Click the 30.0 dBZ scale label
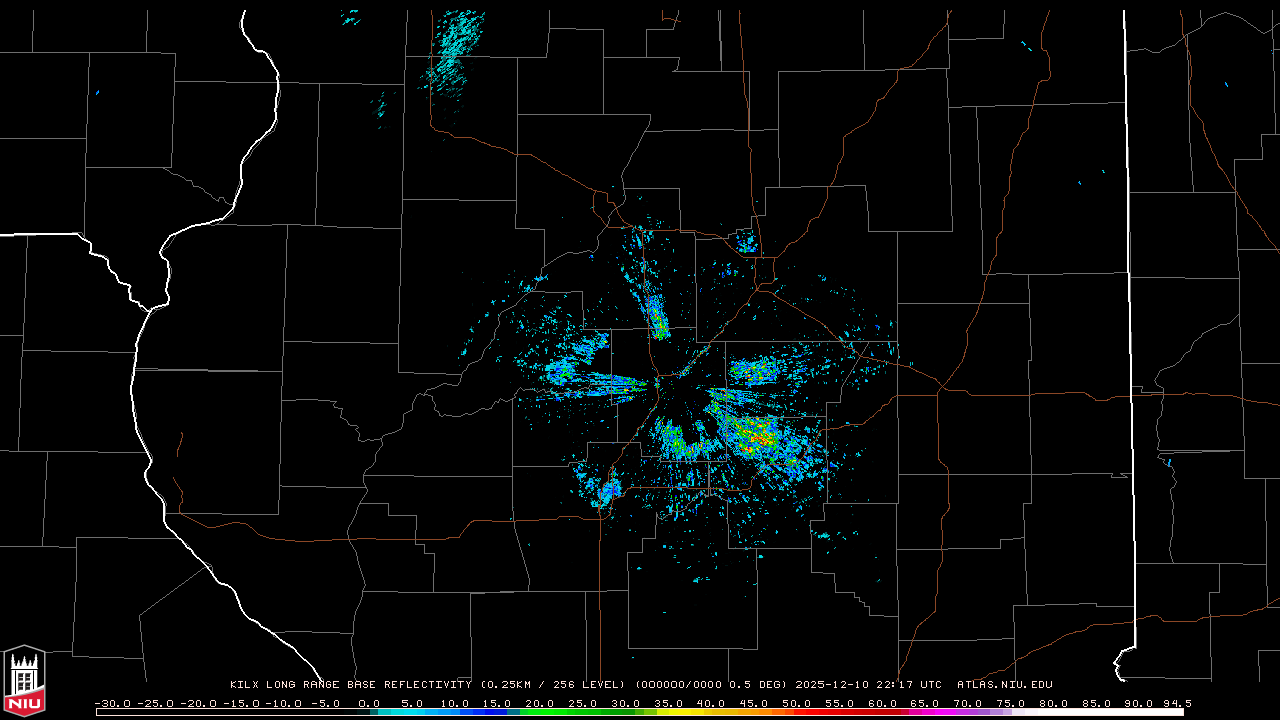Image resolution: width=1280 pixels, height=720 pixels. [x=626, y=703]
